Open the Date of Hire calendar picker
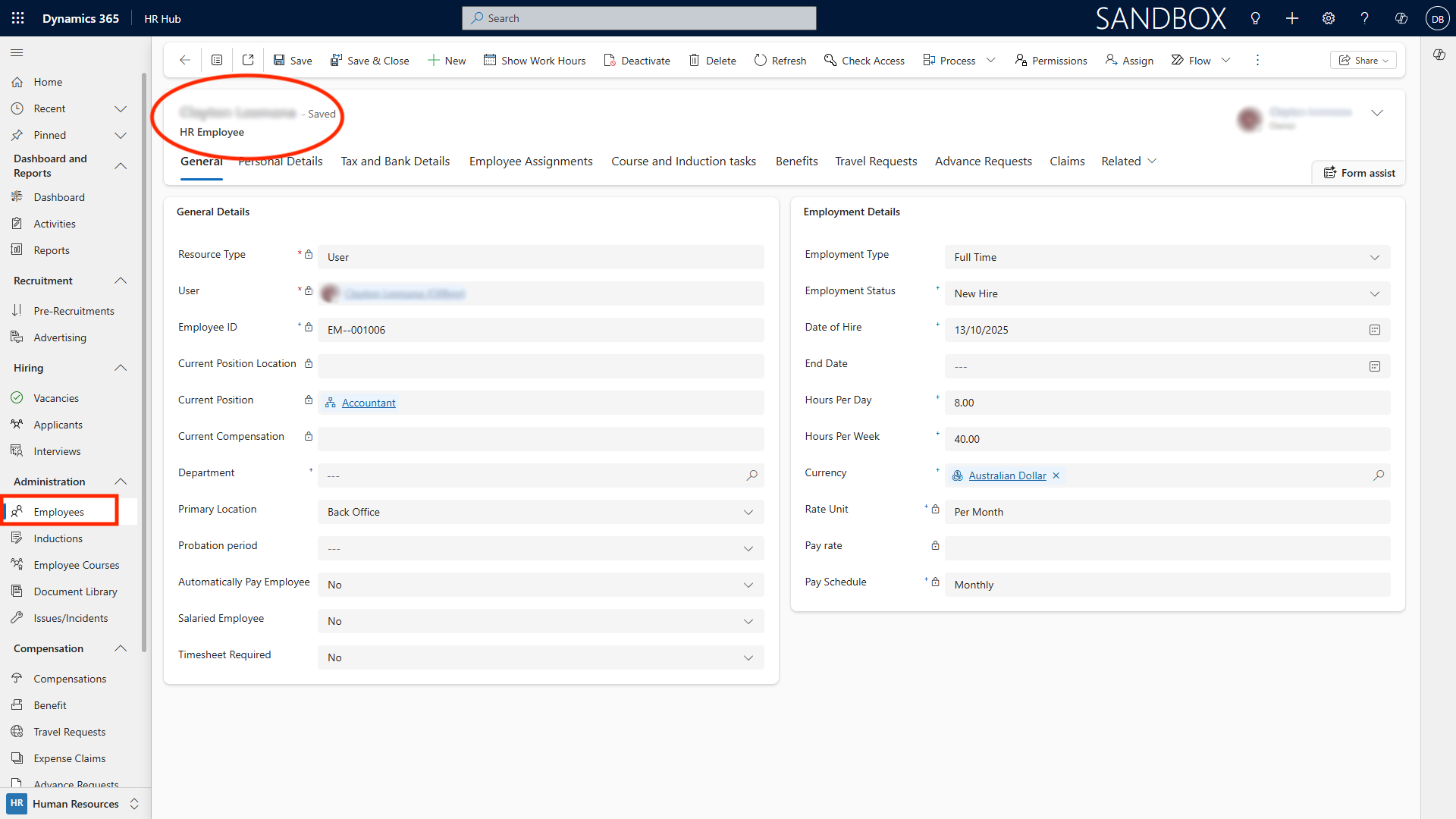The image size is (1456, 819). (1374, 330)
